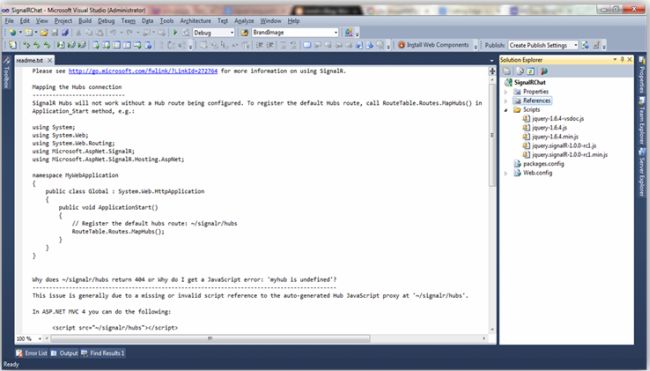Click the Save All icon
The width and height of the screenshot is (650, 371).
[65, 32]
